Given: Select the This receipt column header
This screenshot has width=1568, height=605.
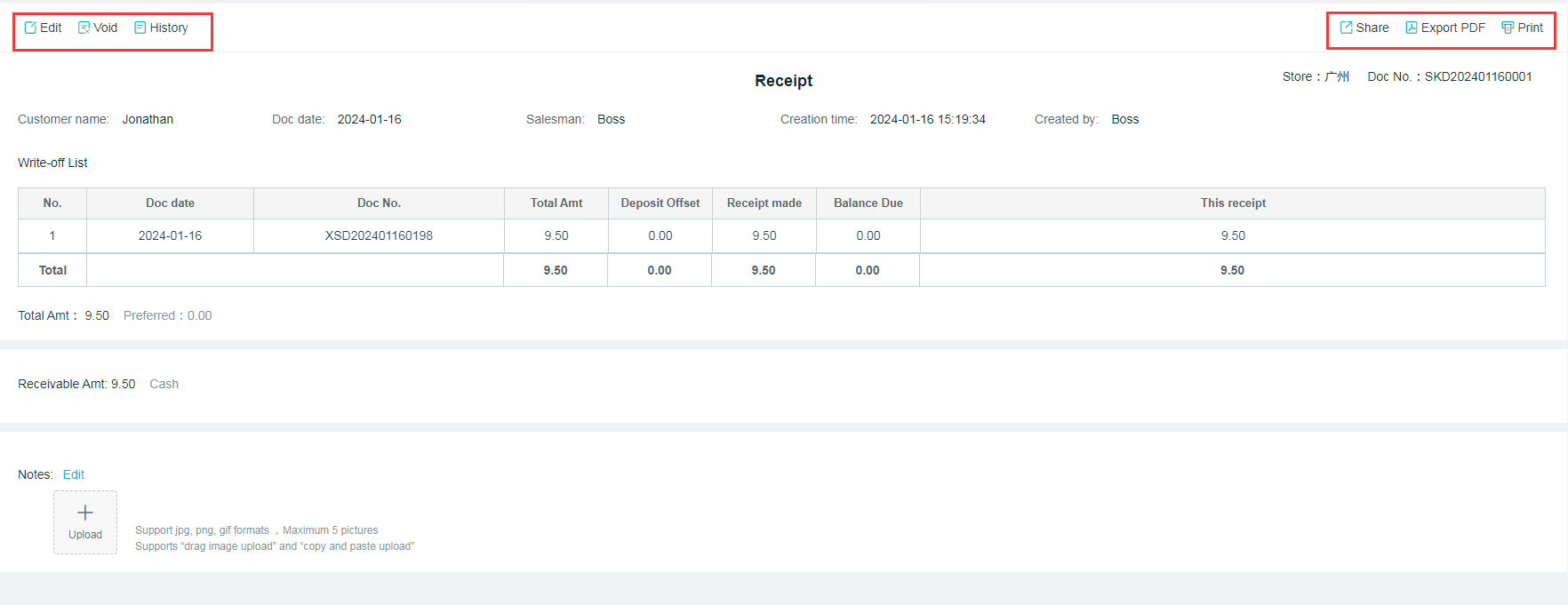Looking at the screenshot, I should point(1233,203).
